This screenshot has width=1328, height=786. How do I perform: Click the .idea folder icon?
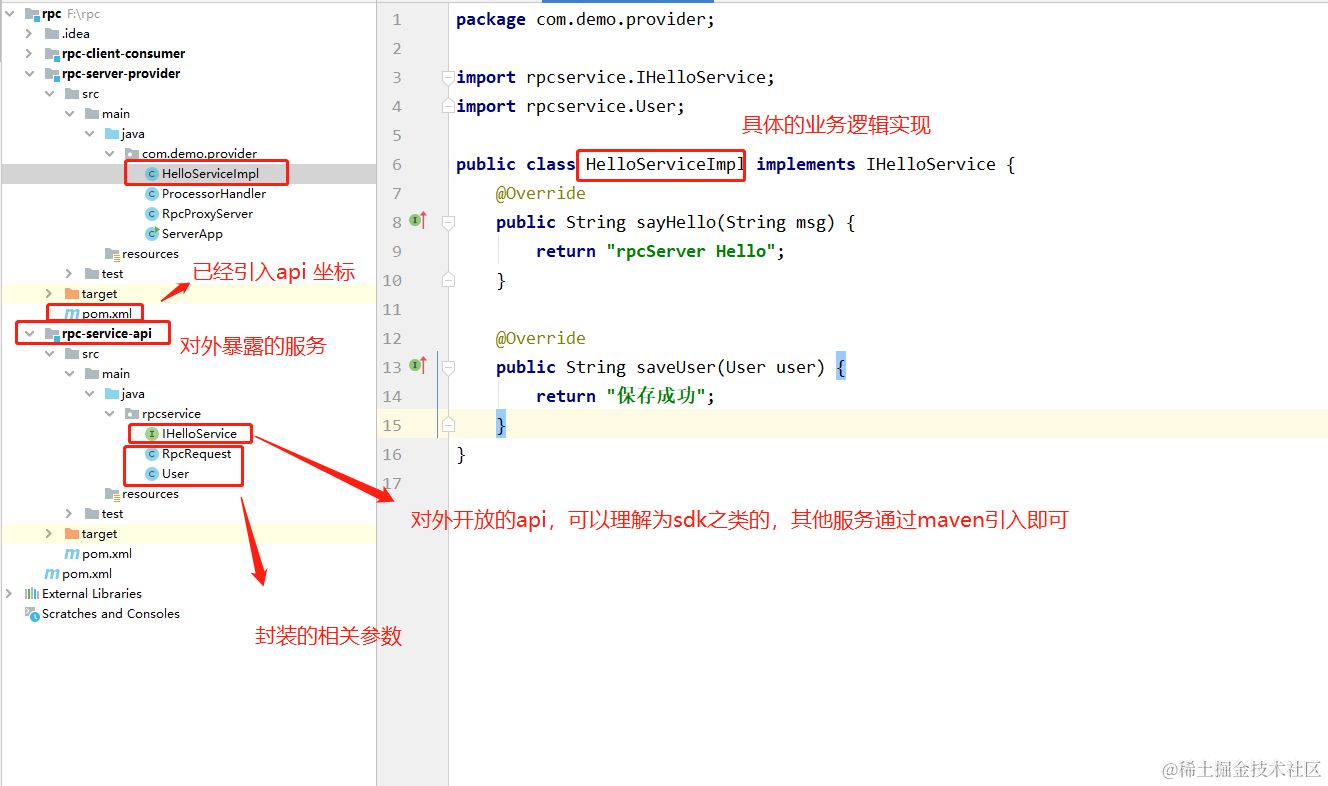click(x=51, y=34)
